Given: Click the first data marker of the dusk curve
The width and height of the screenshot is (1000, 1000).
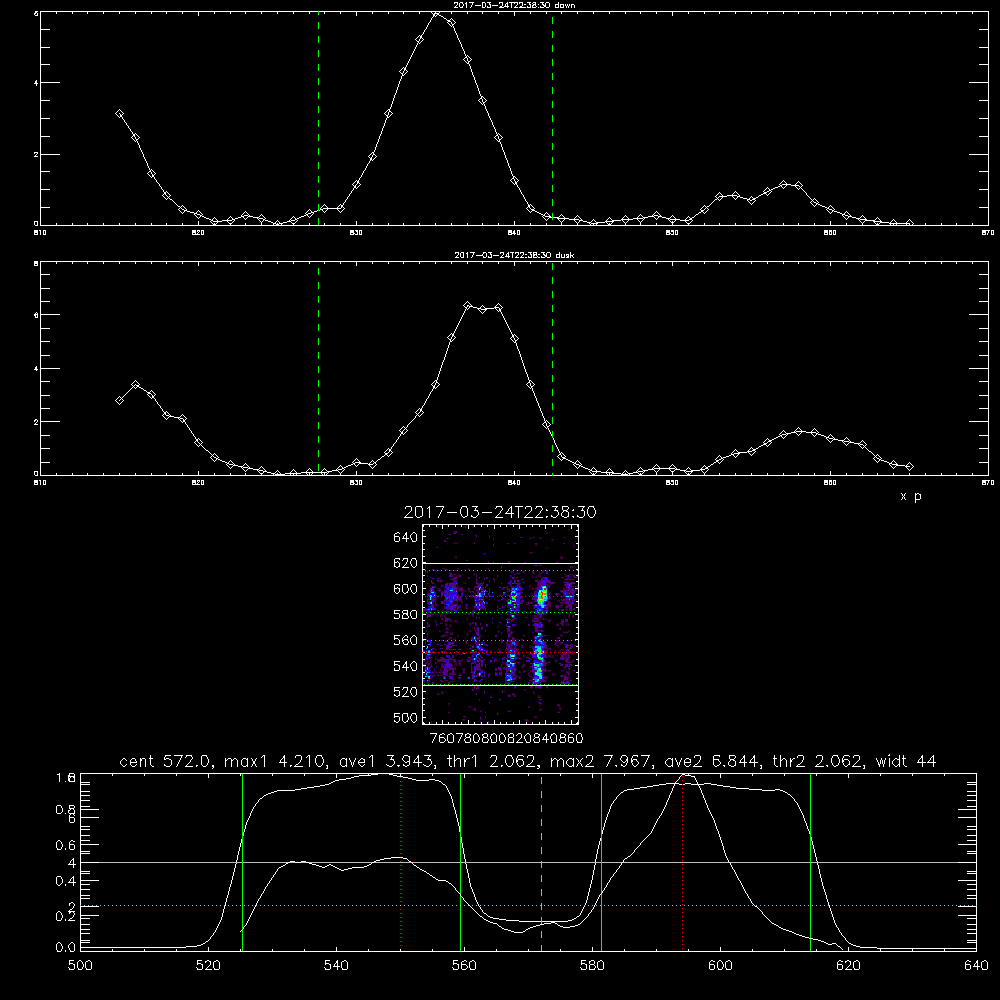Looking at the screenshot, I should 119,401.
